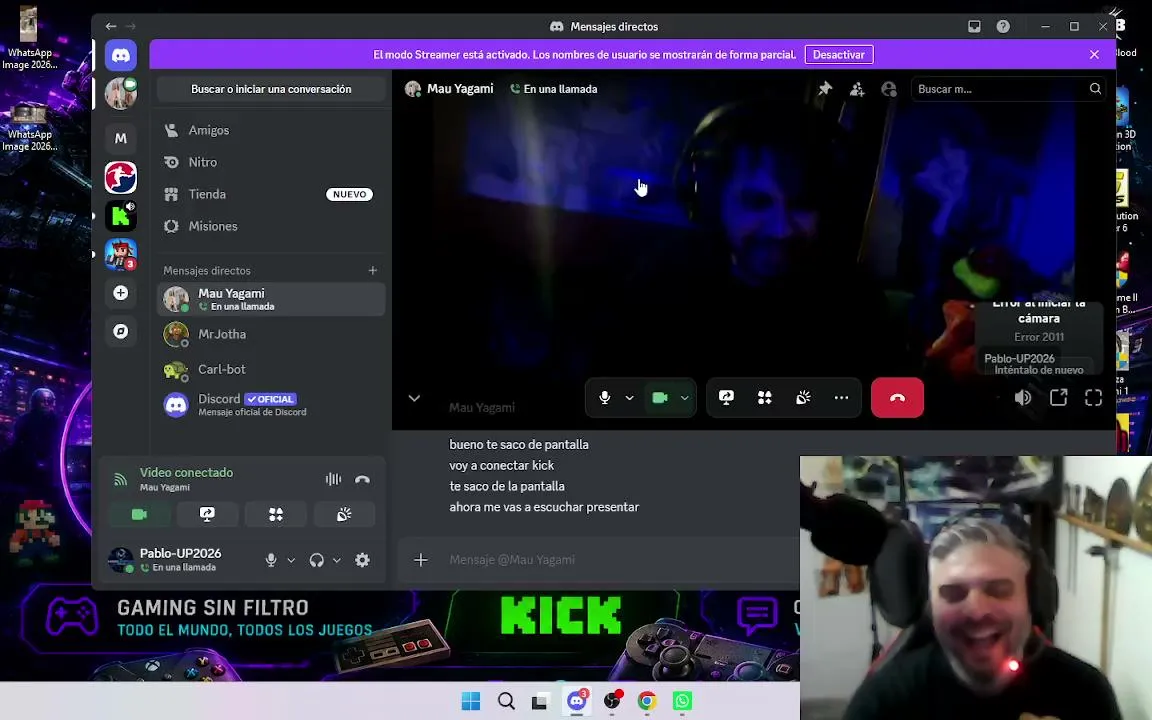Click Inténtalo de nuevo camera retry
Image resolution: width=1152 pixels, height=720 pixels.
coord(1039,370)
